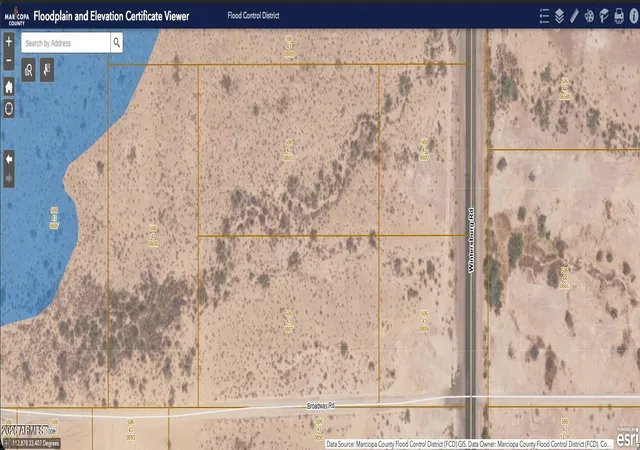Open the About info panel
Viewport: 640px width, 450px height.
634,16
